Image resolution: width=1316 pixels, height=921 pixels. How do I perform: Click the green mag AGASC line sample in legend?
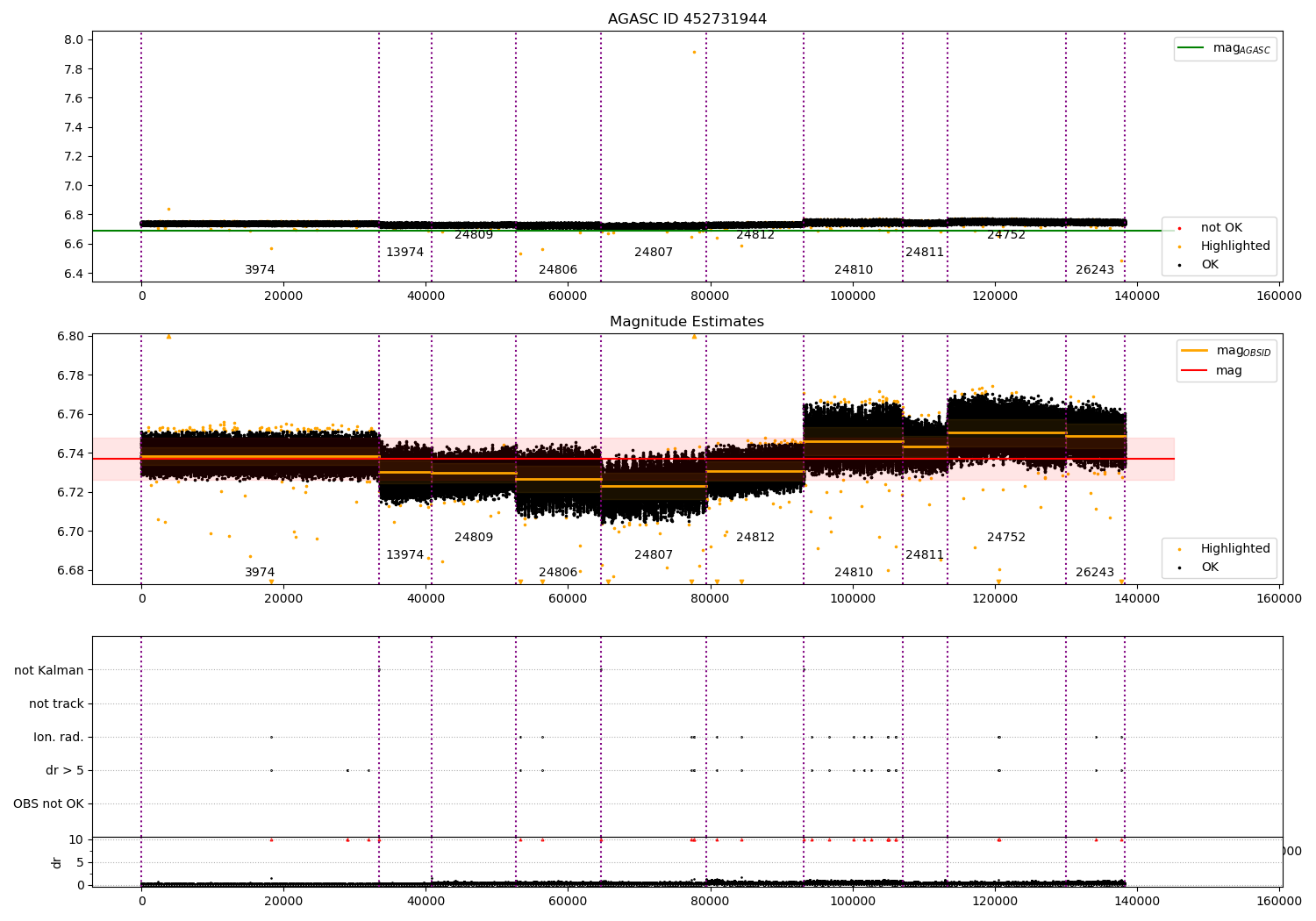(1191, 48)
